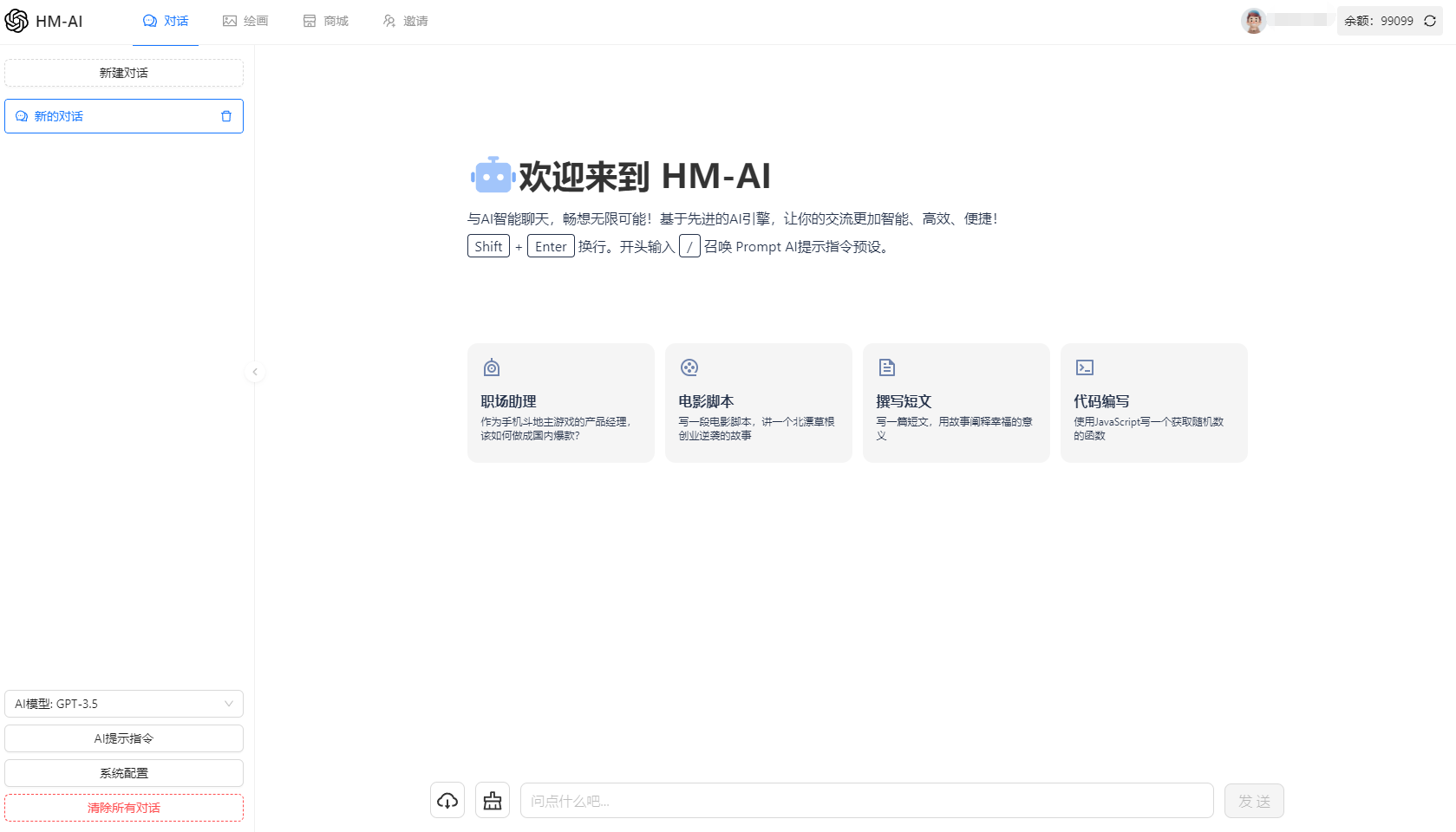Viewport: 1456px width, 832px height.
Task: Collapse the sidebar with the chevron arrow
Action: pos(255,371)
